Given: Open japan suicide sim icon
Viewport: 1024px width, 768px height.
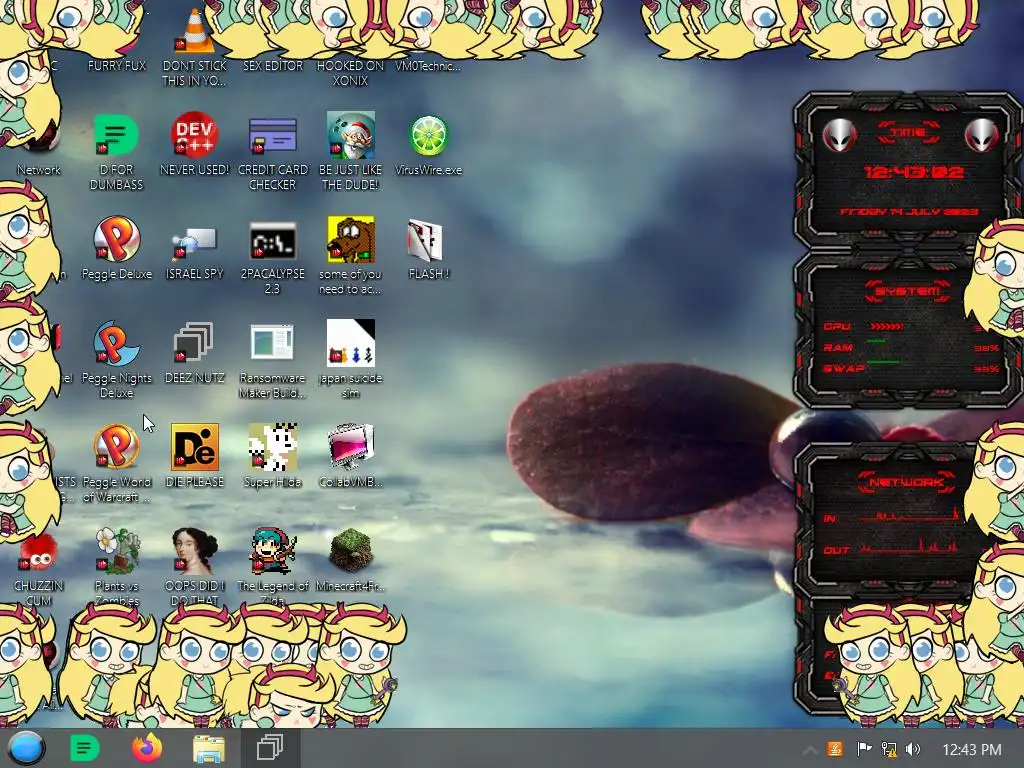Looking at the screenshot, I should 351,343.
